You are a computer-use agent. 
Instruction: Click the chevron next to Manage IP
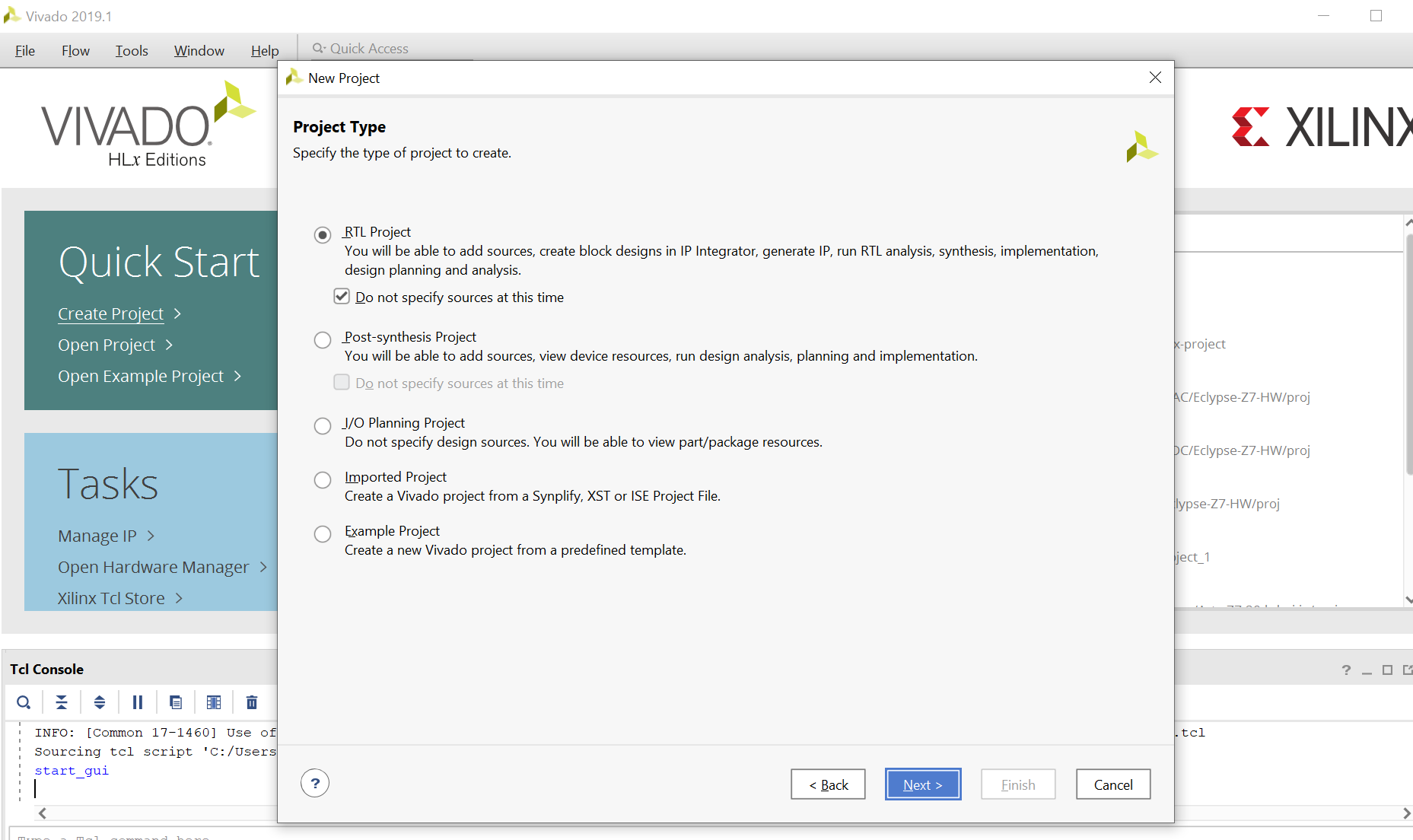pos(151,536)
